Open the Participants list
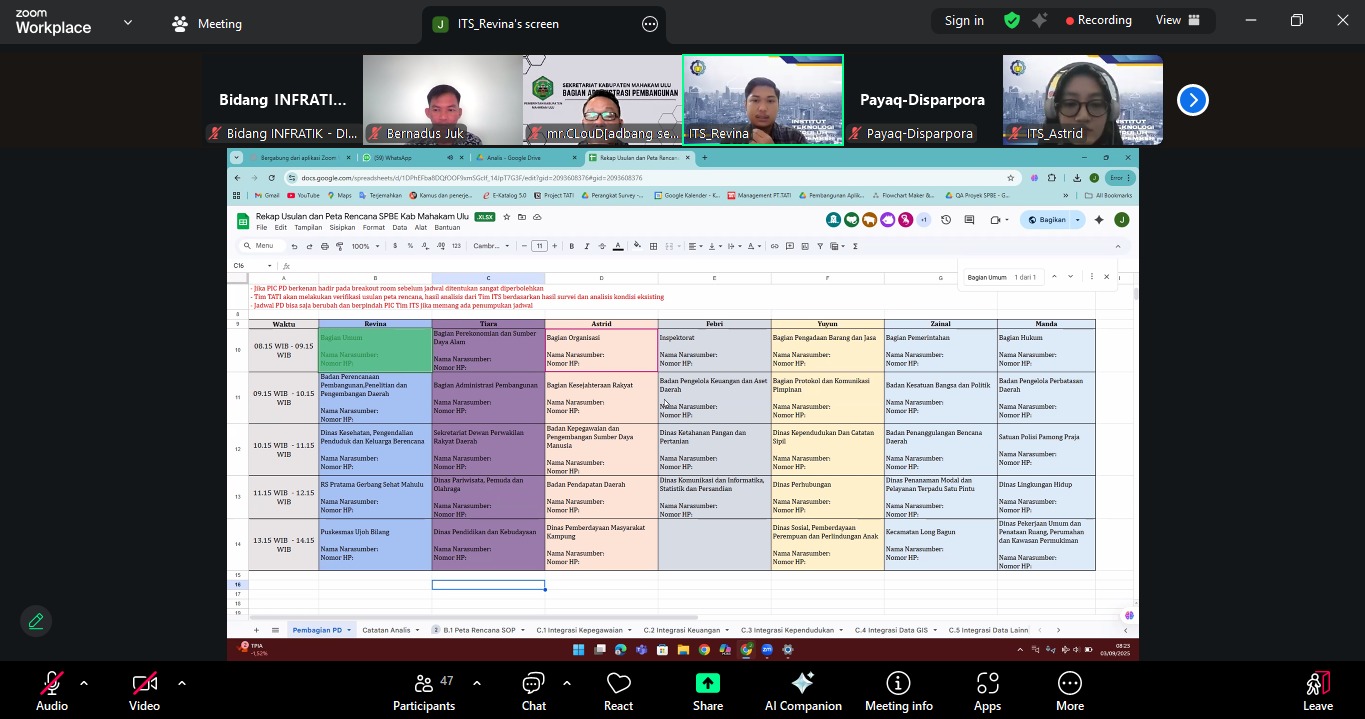Screen dimensions: 1365x719 pyautogui.click(x=424, y=691)
